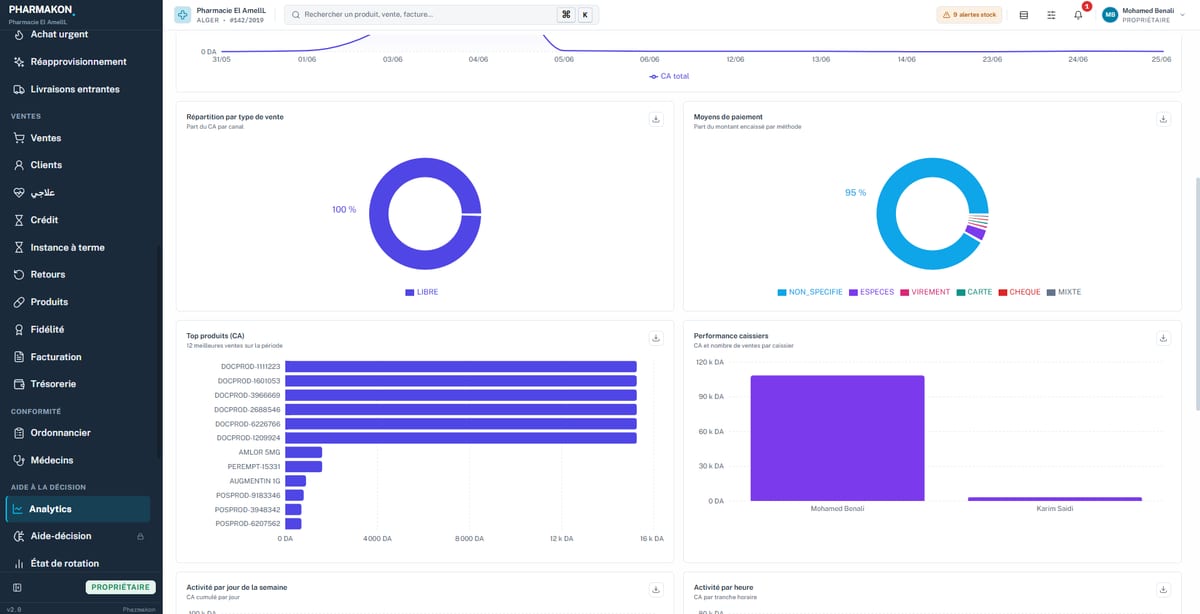
Task: Open the list view icon in header
Action: point(1023,15)
